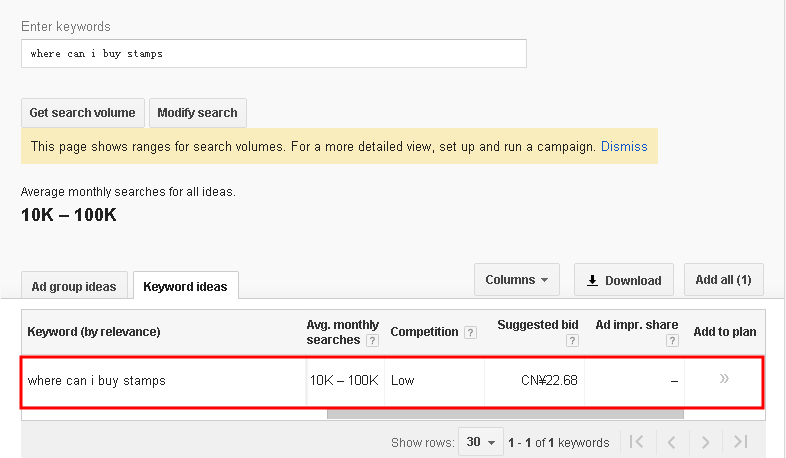The width and height of the screenshot is (786, 458).
Task: Go to the previous page of results
Action: (x=672, y=442)
